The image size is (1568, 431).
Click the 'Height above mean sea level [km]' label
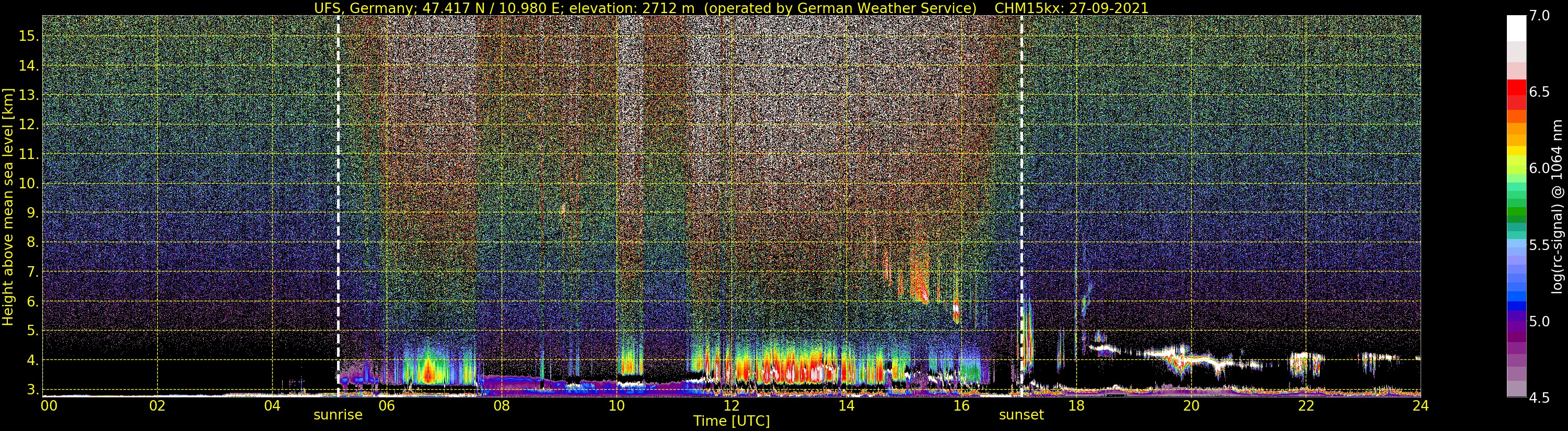tap(8, 206)
